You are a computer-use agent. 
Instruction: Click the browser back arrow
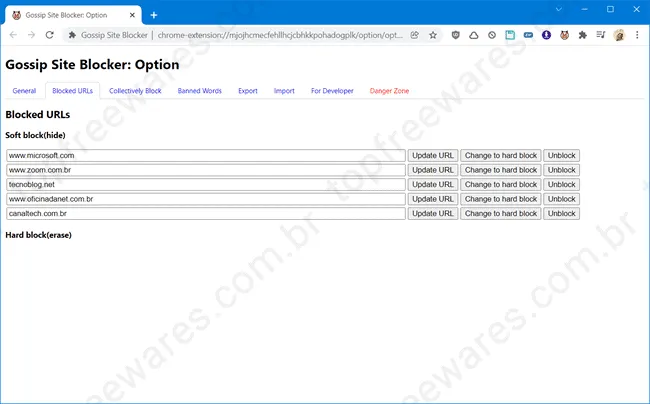pos(13,35)
